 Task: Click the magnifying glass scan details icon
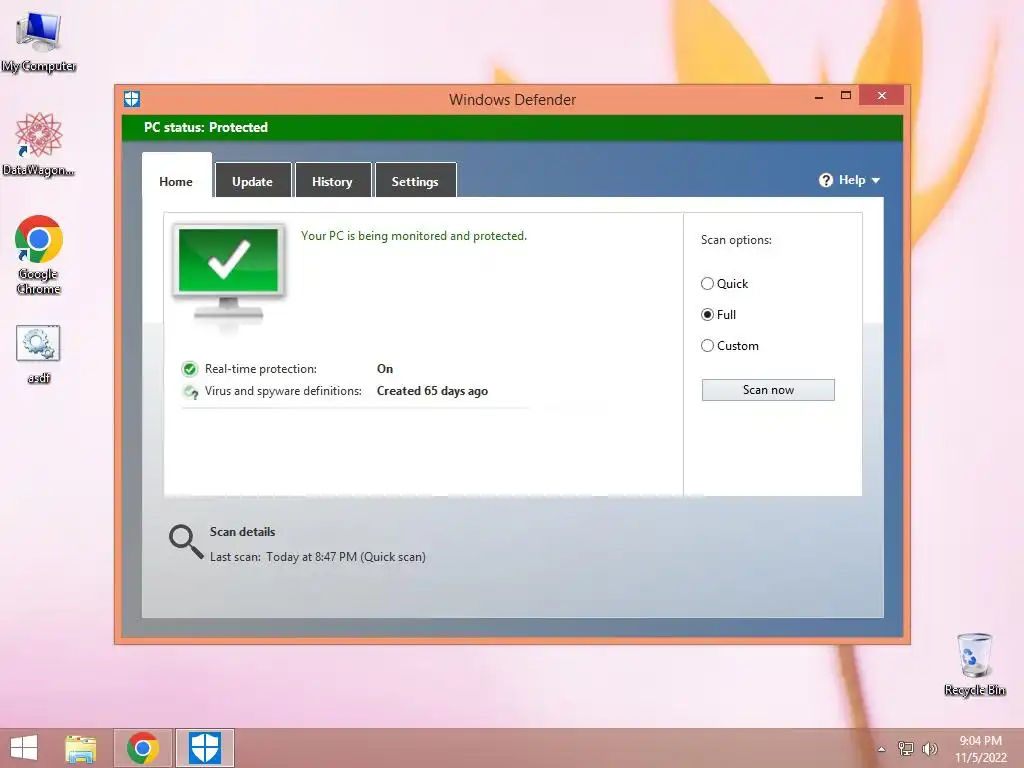click(186, 542)
